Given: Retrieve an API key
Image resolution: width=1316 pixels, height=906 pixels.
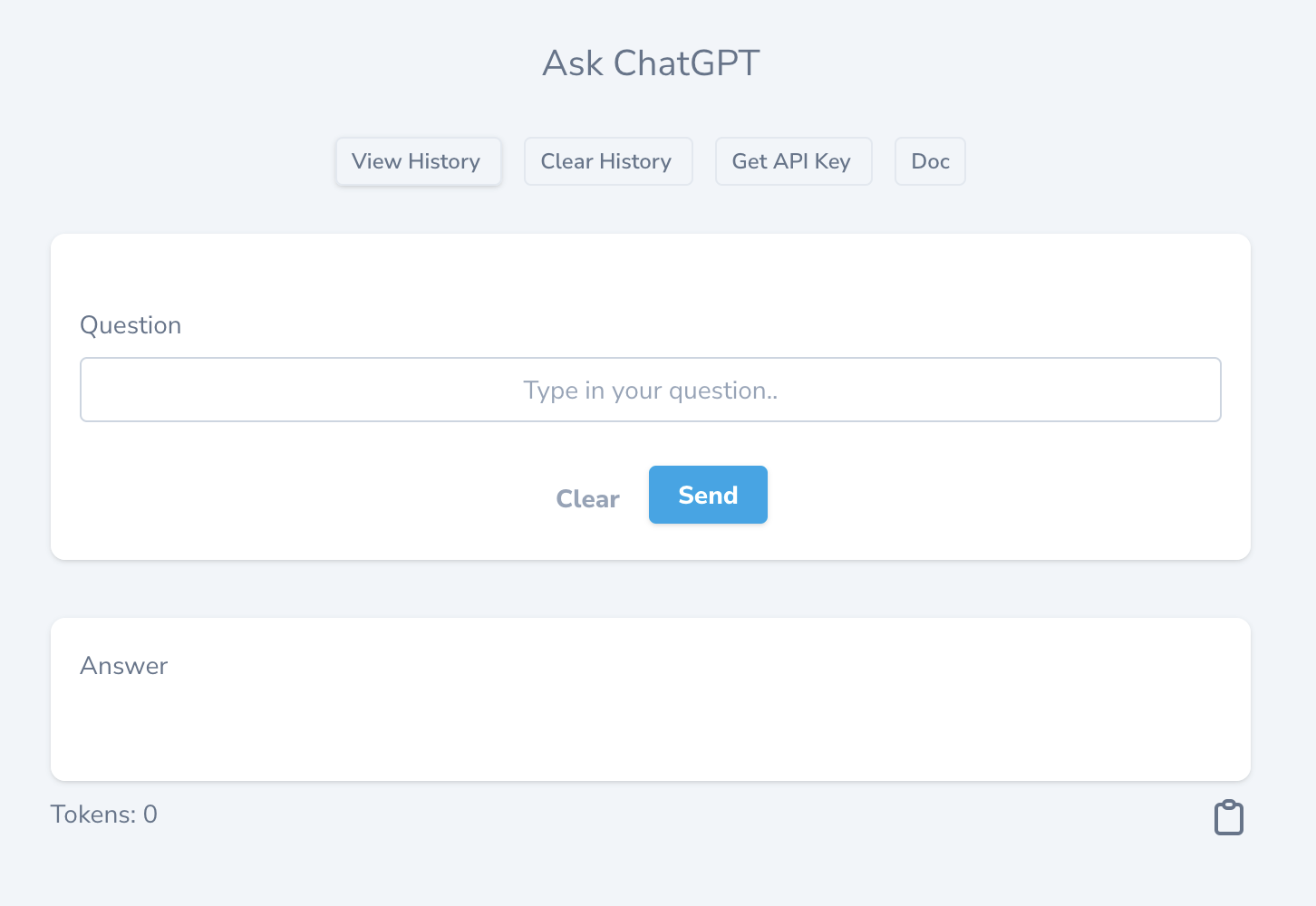Looking at the screenshot, I should tap(793, 161).
